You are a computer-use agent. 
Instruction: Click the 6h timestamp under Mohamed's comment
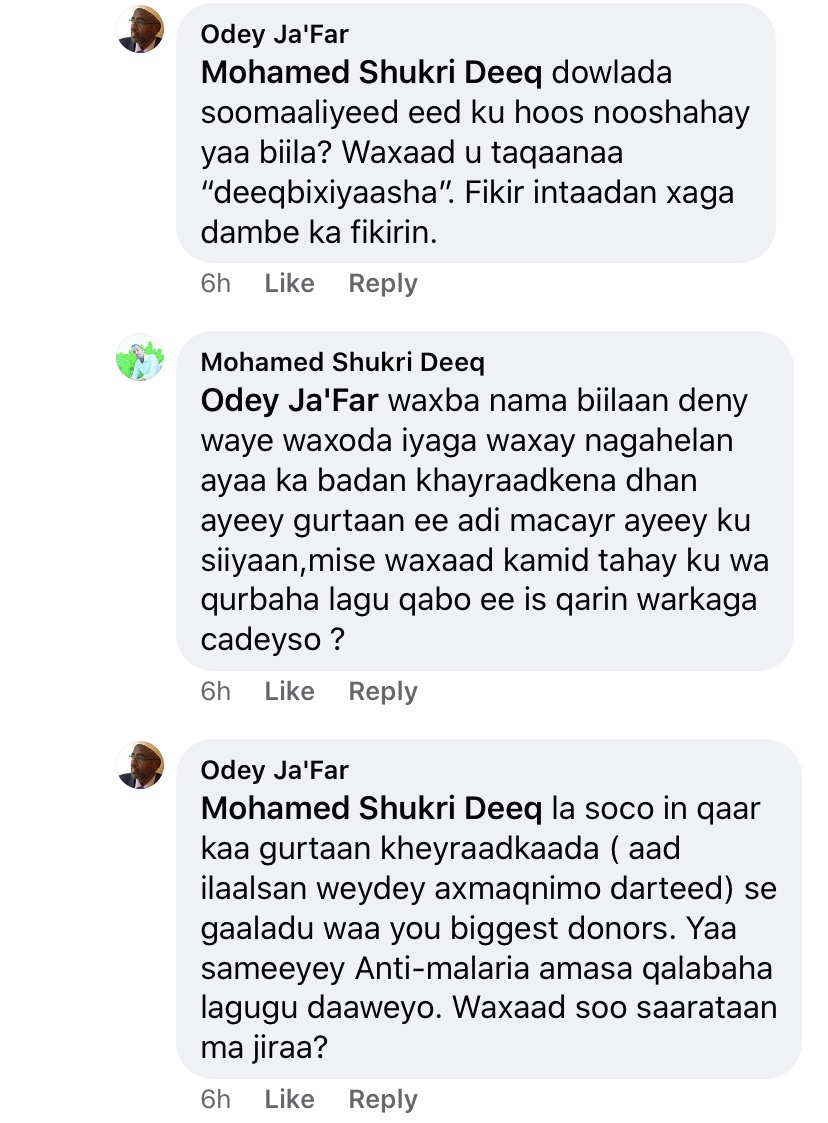(215, 692)
